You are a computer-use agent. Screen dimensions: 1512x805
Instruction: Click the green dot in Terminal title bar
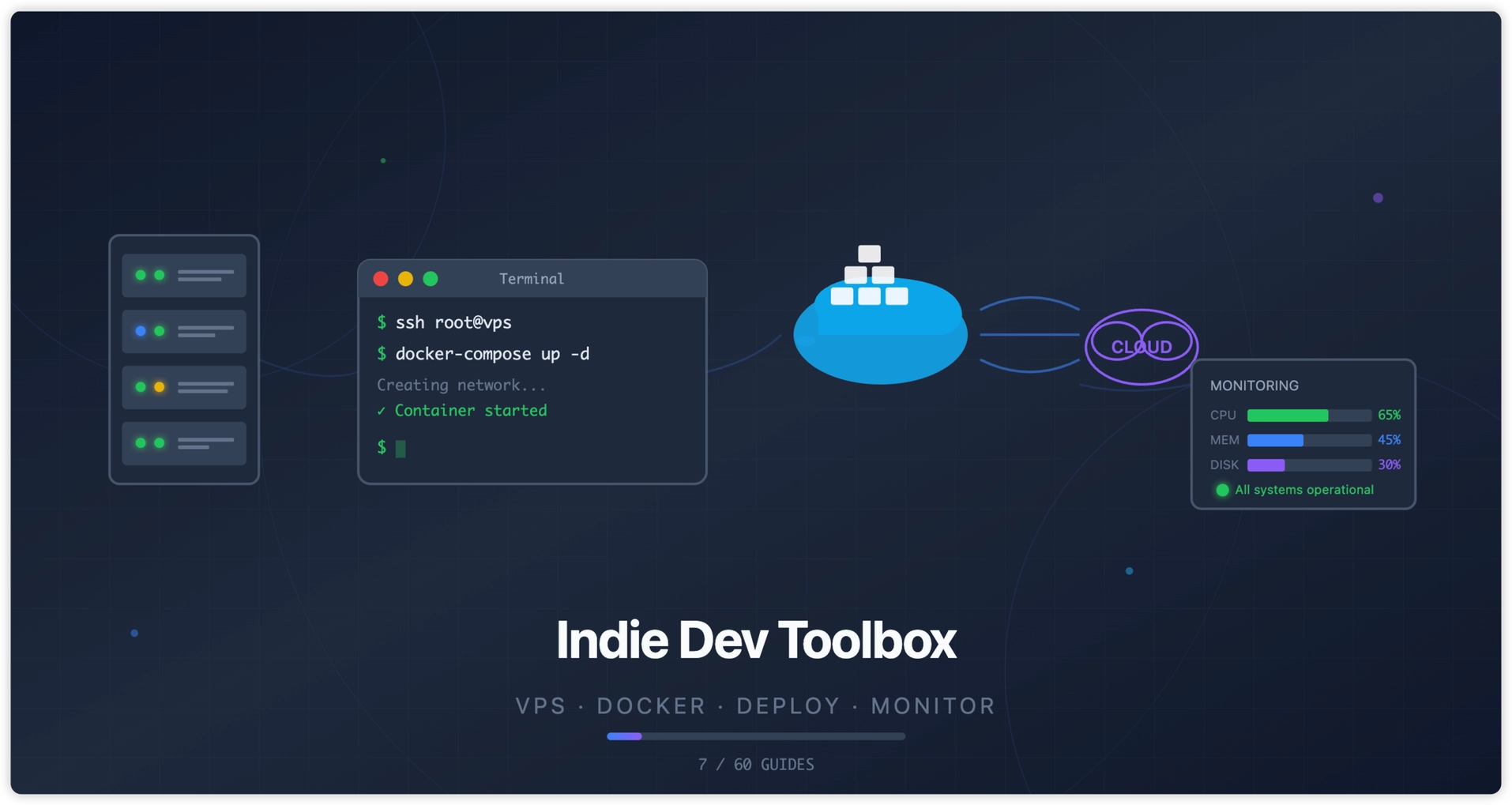pyautogui.click(x=431, y=279)
